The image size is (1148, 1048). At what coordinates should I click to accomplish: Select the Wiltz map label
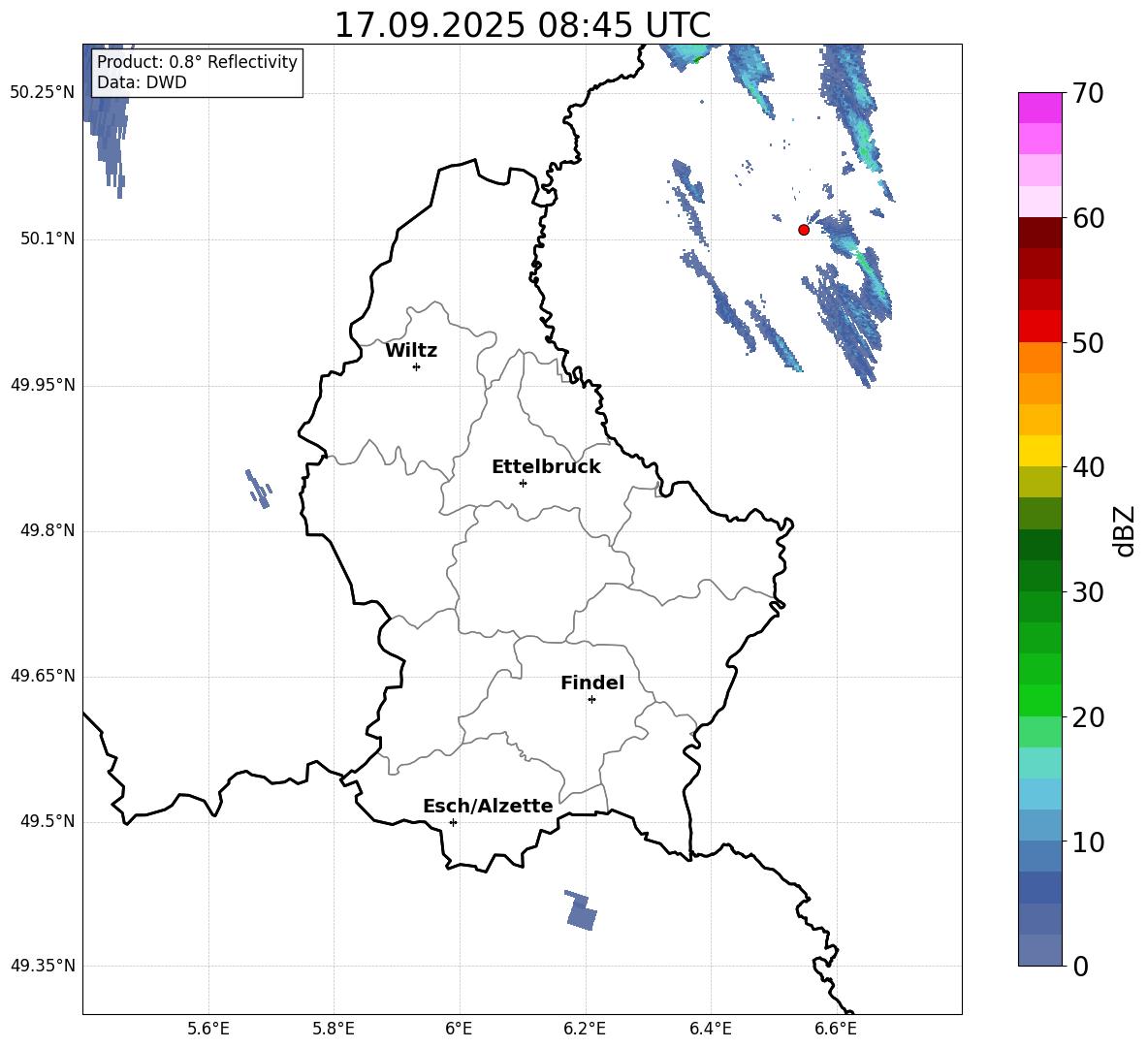pyautogui.click(x=411, y=351)
